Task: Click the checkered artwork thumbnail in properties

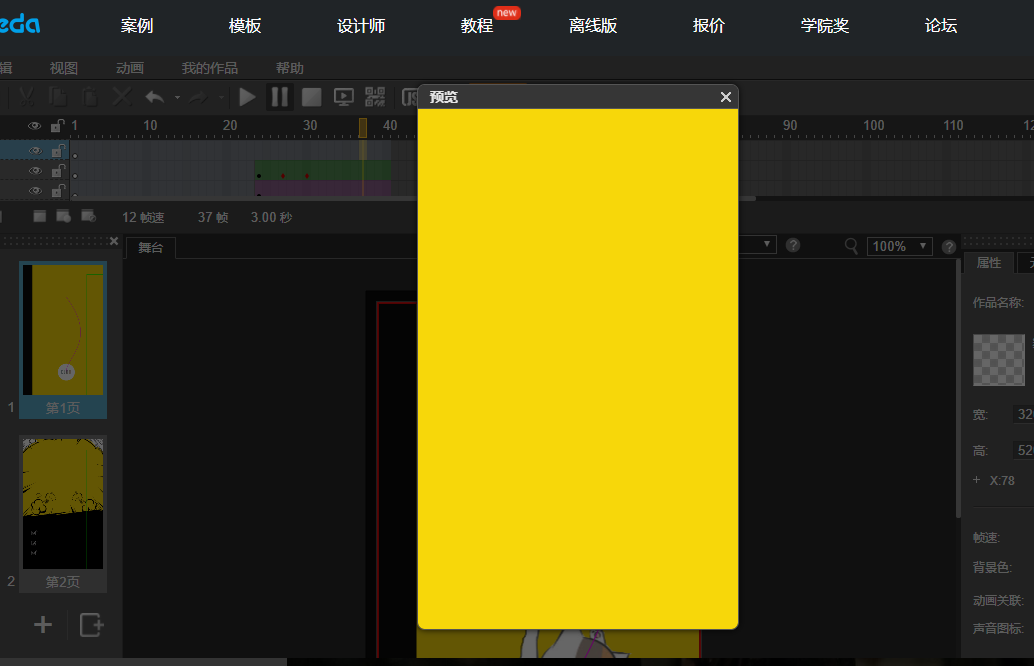Action: pyautogui.click(x=999, y=360)
